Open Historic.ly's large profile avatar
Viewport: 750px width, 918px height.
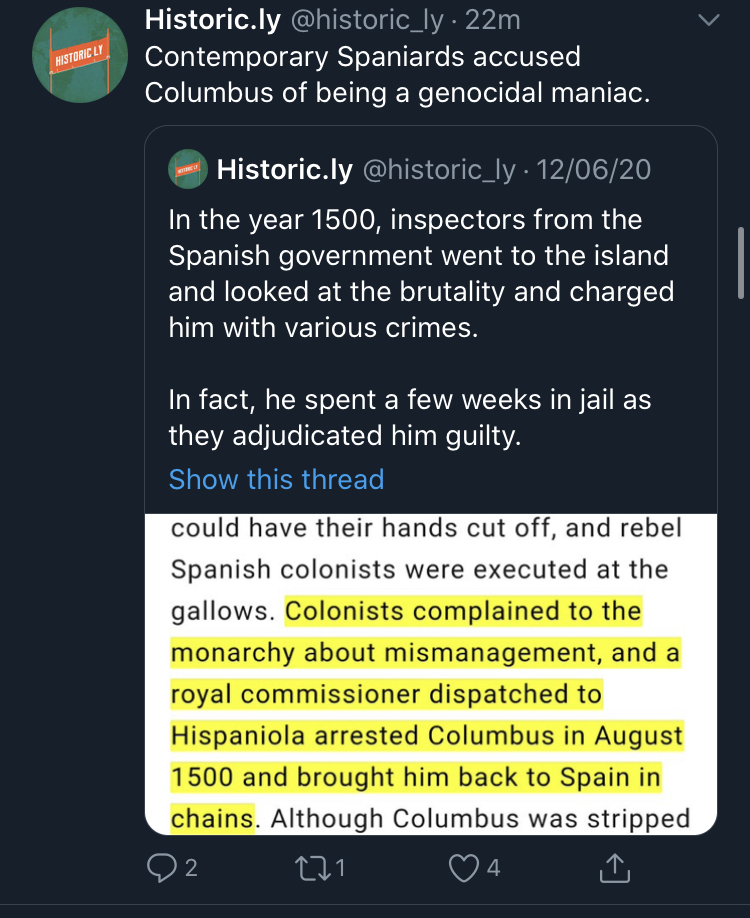[x=80, y=55]
